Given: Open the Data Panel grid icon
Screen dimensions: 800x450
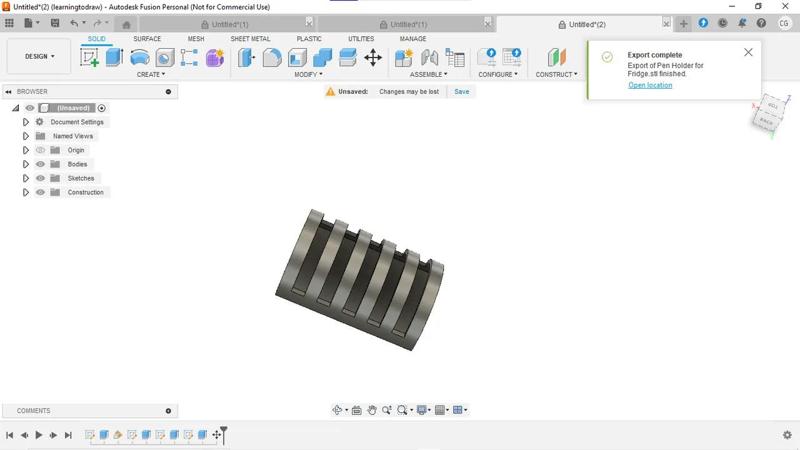Looking at the screenshot, I should (9, 23).
